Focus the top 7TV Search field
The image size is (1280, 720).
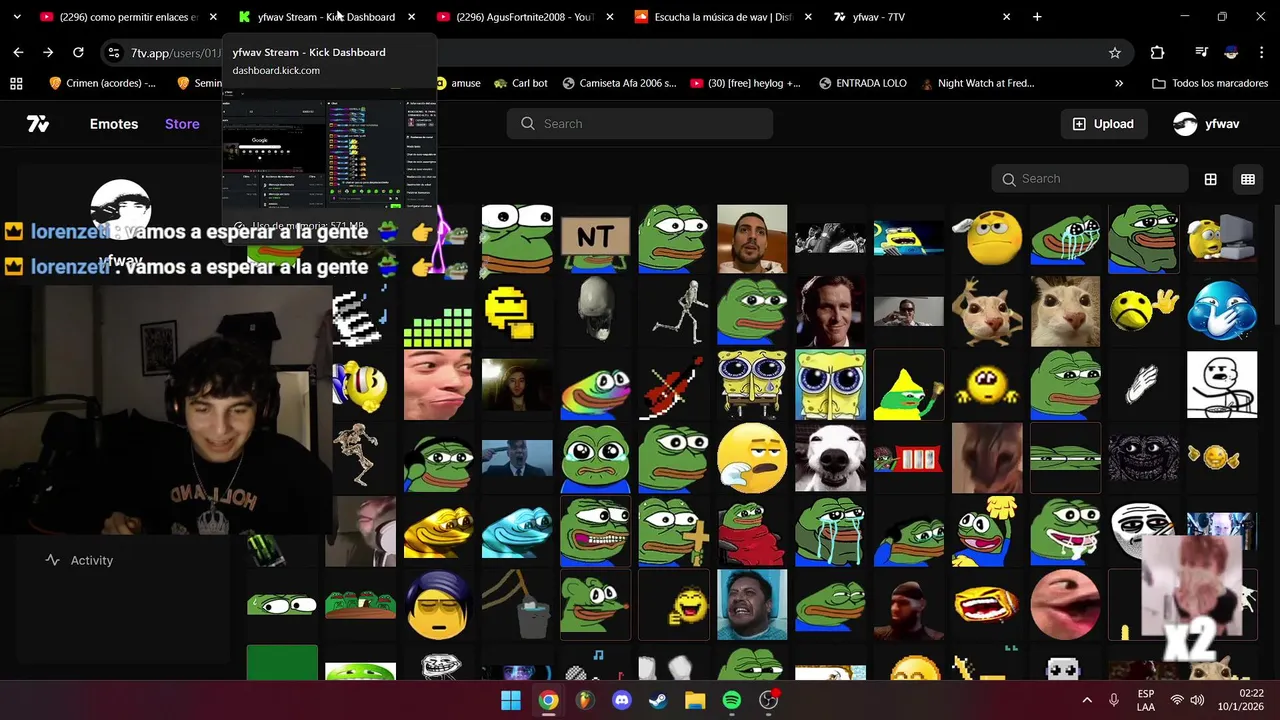pyautogui.click(x=640, y=124)
